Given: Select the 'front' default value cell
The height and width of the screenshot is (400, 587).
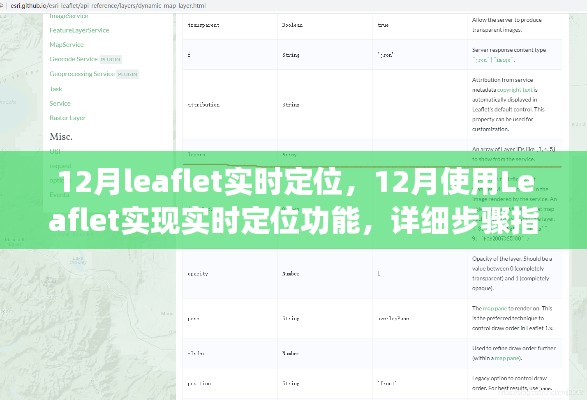Looking at the screenshot, I should click(387, 384).
